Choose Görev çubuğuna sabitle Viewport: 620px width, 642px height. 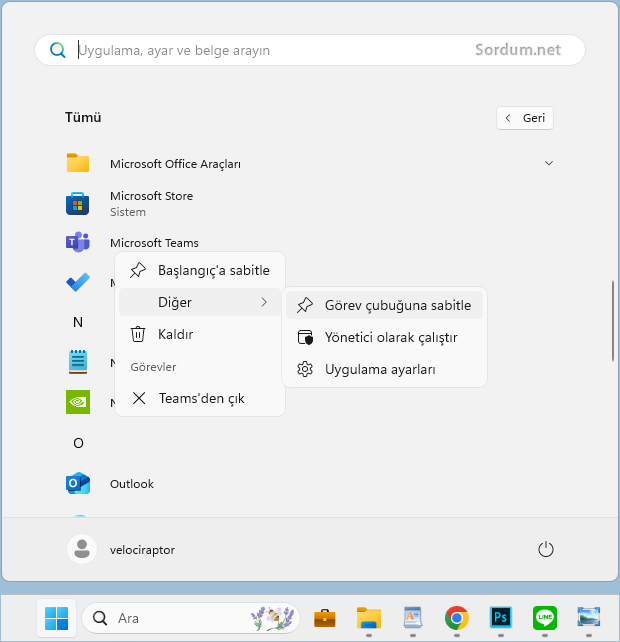point(384,305)
